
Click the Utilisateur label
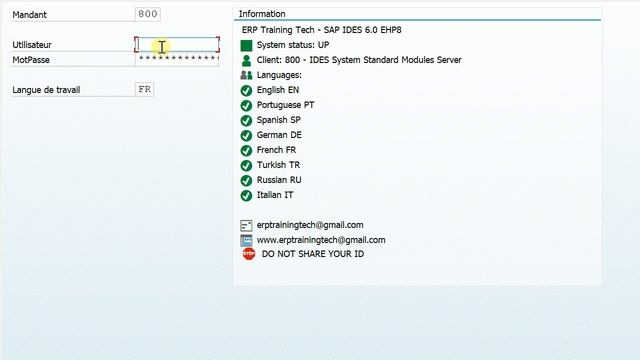coord(32,45)
